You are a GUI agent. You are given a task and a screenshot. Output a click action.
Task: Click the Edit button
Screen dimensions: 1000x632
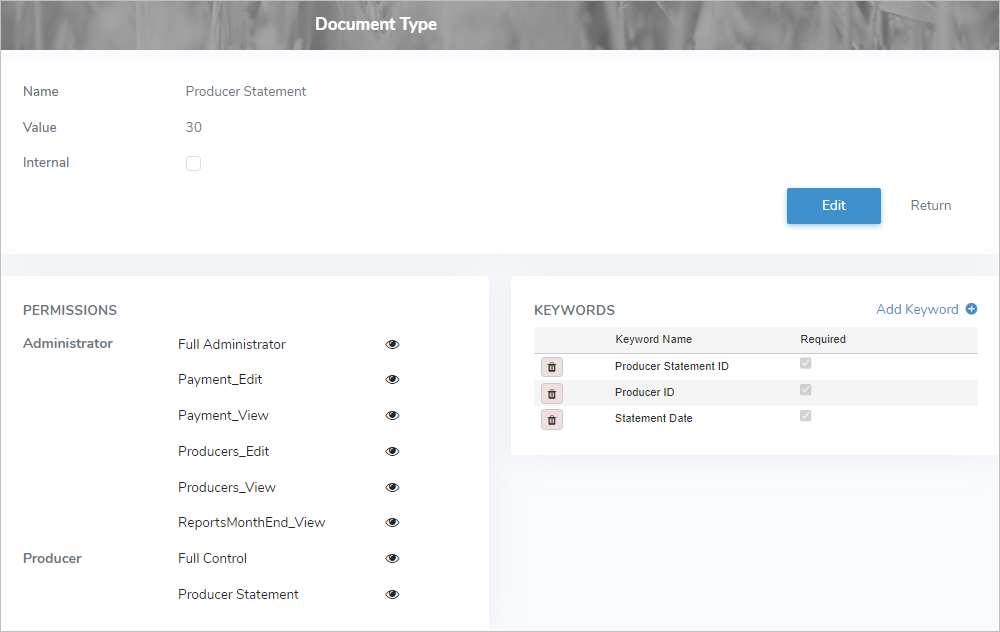(x=833, y=205)
